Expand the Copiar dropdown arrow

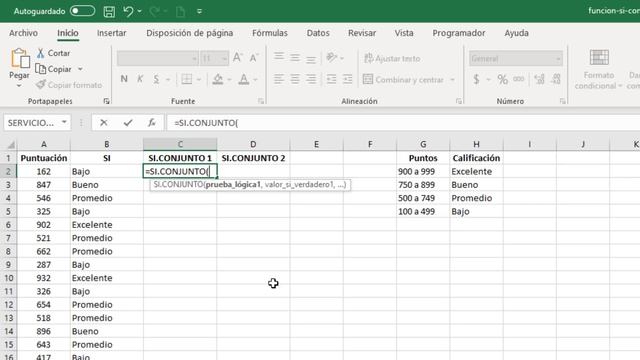tap(80, 69)
